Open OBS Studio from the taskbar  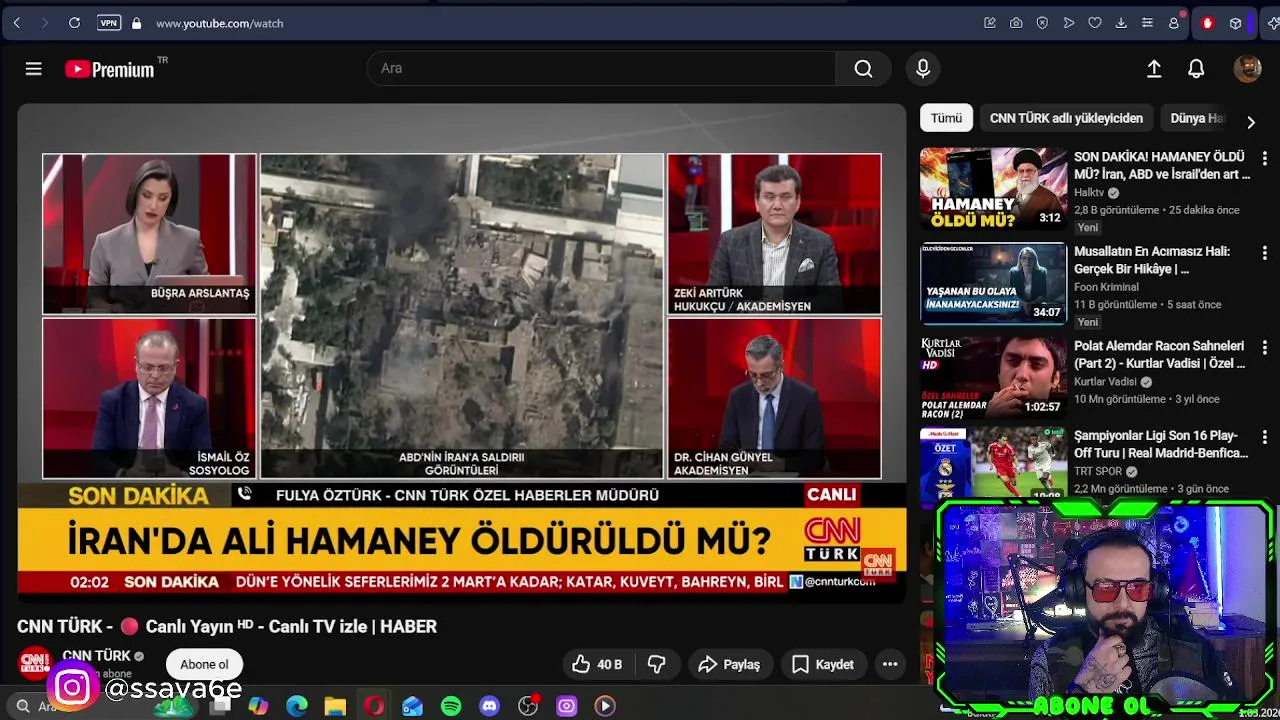pos(528,706)
